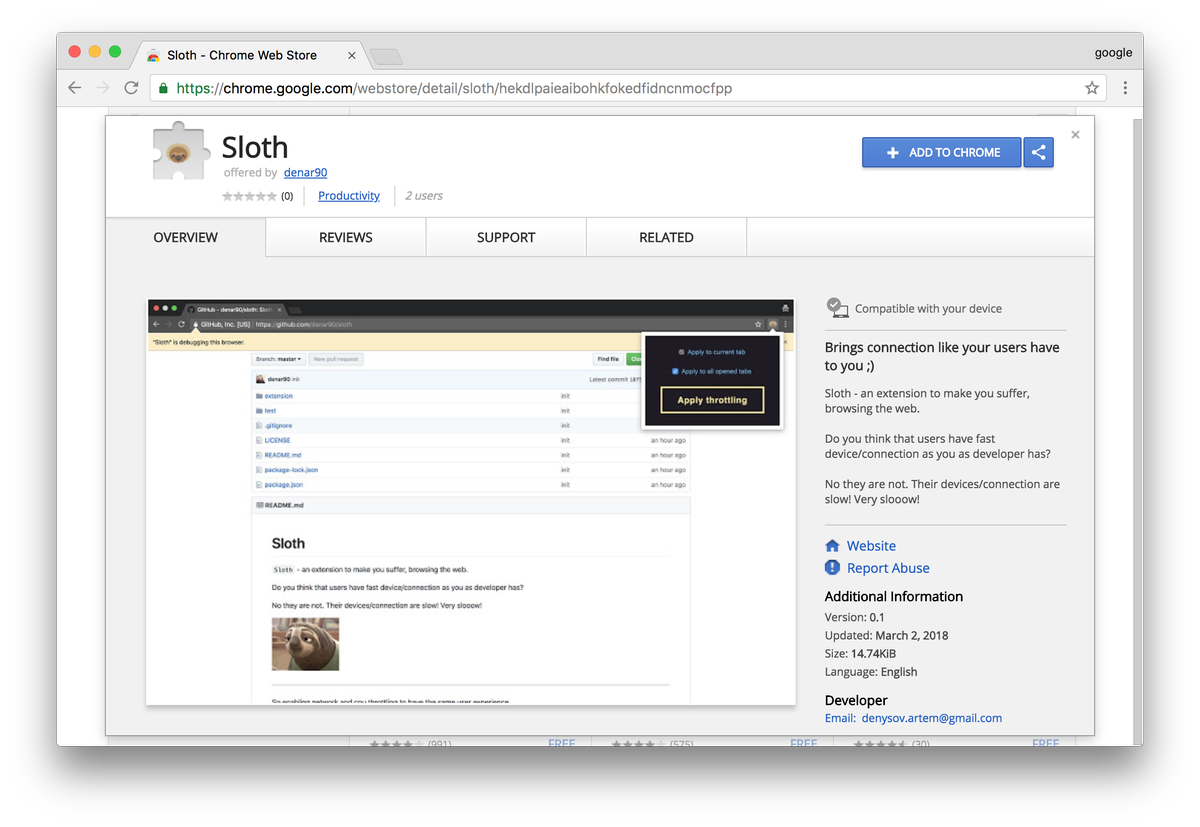Click the Sloth puzzle-piece extension icon
Viewport: 1200px width, 827px height.
tap(180, 152)
